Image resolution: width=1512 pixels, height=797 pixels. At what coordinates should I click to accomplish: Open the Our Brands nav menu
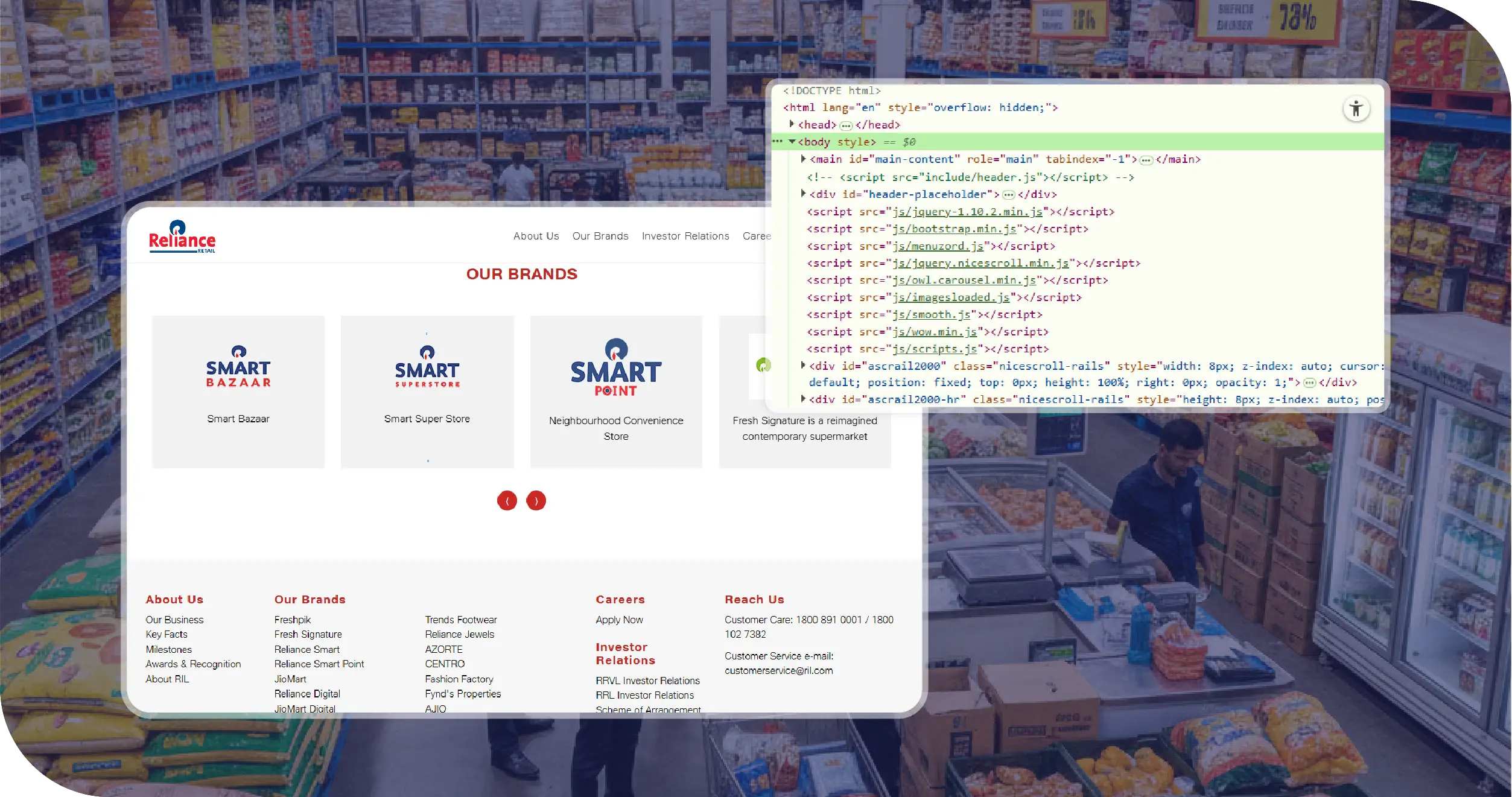click(600, 236)
